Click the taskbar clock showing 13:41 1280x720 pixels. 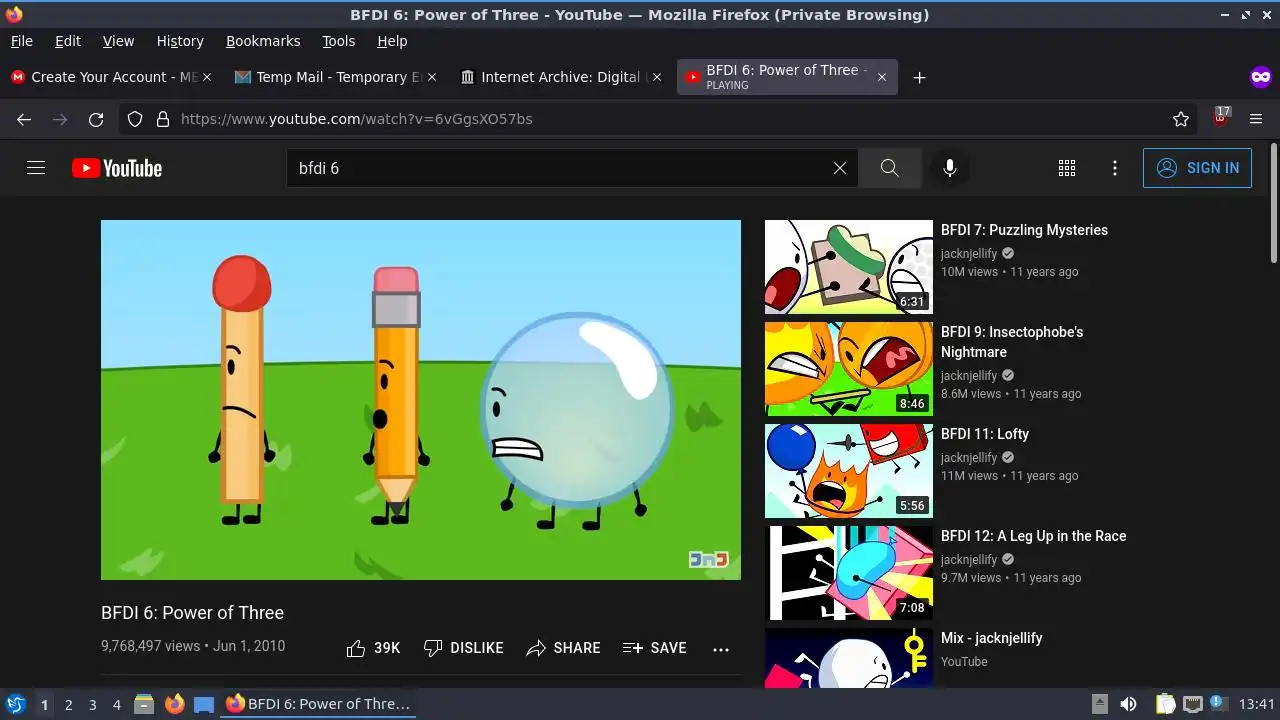tap(1257, 704)
